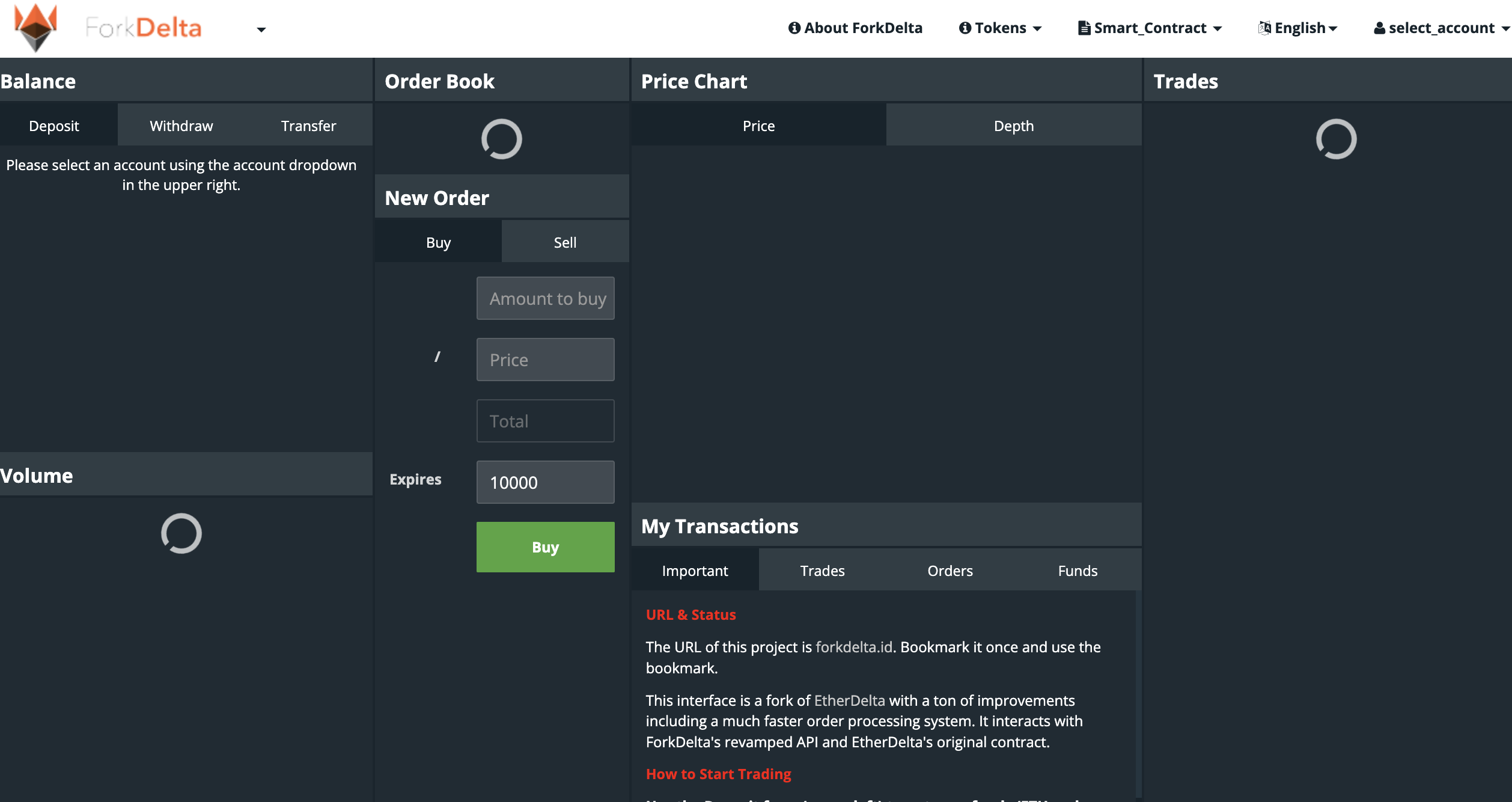The width and height of the screenshot is (1512, 802).
Task: Open the English language dropdown
Action: tap(1298, 28)
